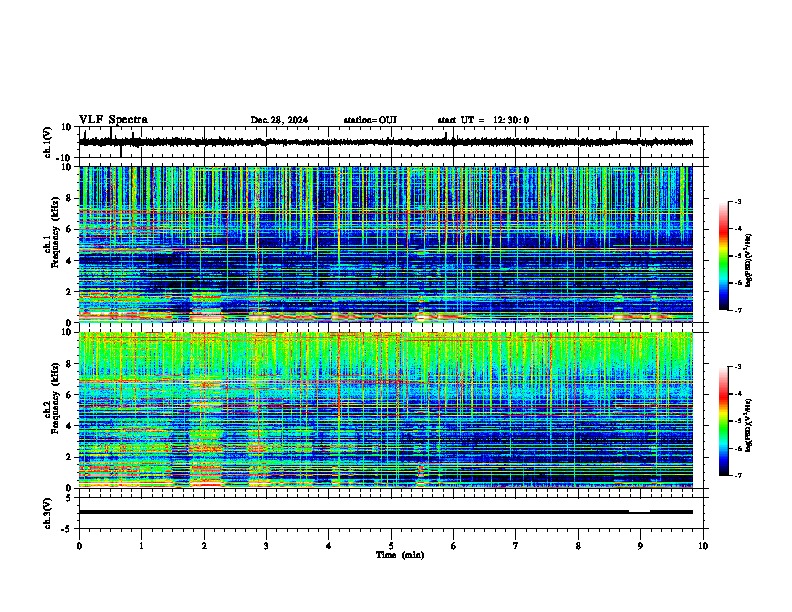The image size is (792, 612).
Task: Click tick label 10 on the Time axis
Action: (703, 546)
